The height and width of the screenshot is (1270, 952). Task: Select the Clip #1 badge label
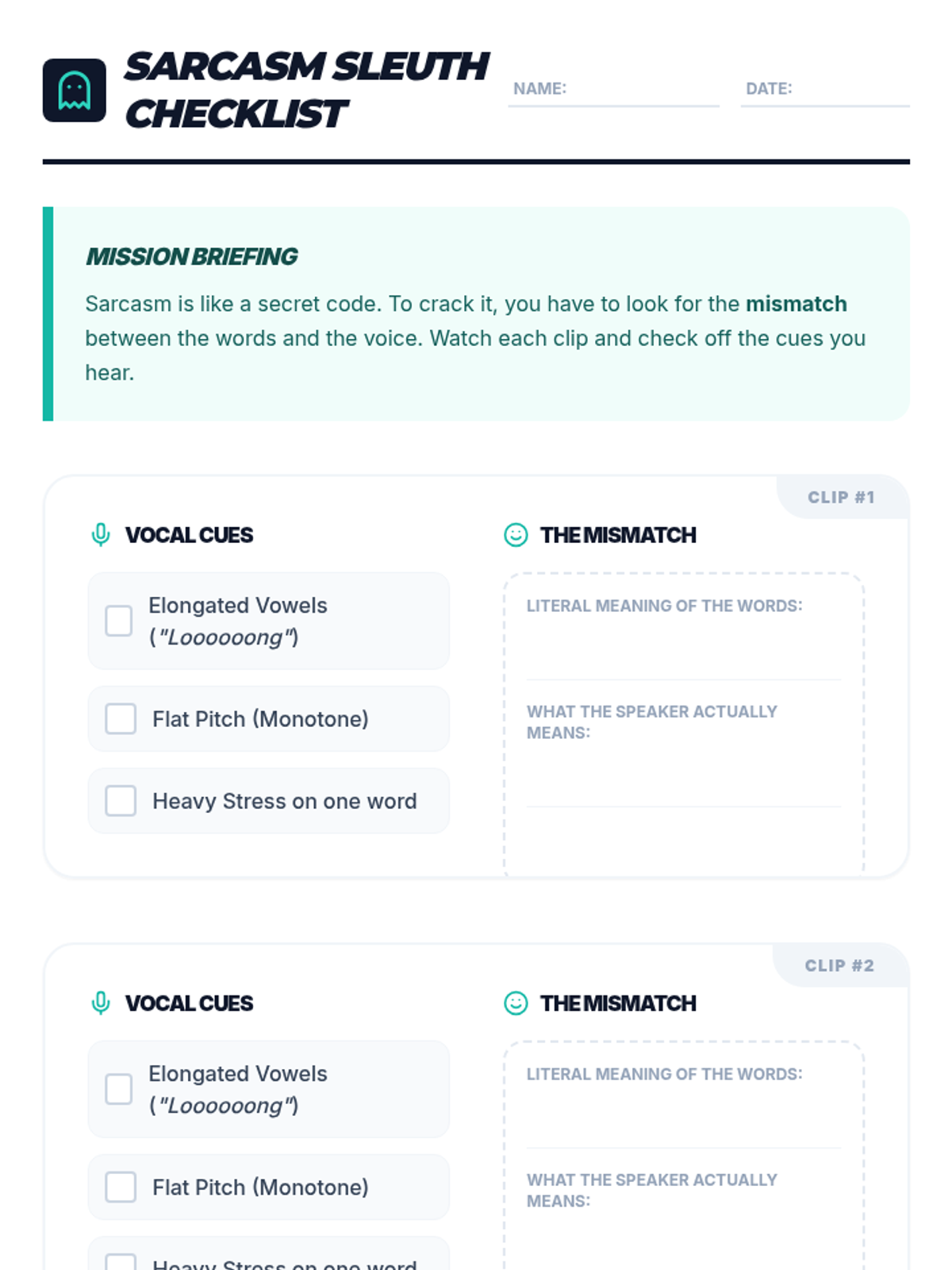[841, 498]
